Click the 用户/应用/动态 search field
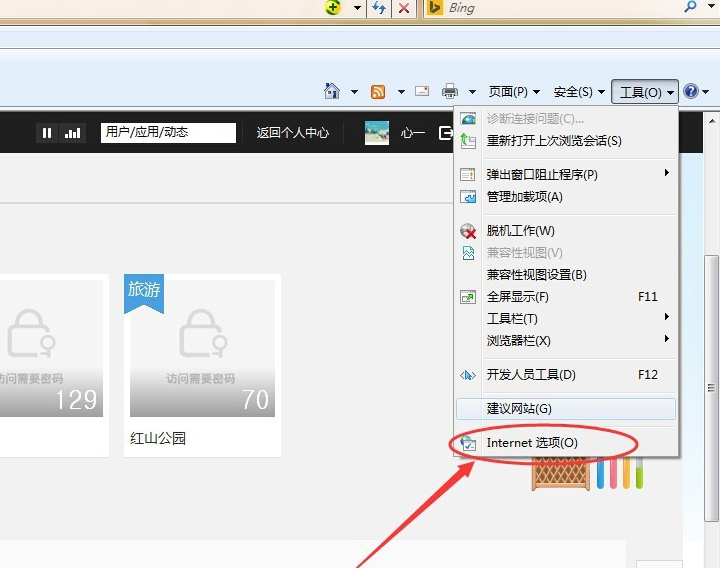The image size is (720, 568). [x=168, y=132]
